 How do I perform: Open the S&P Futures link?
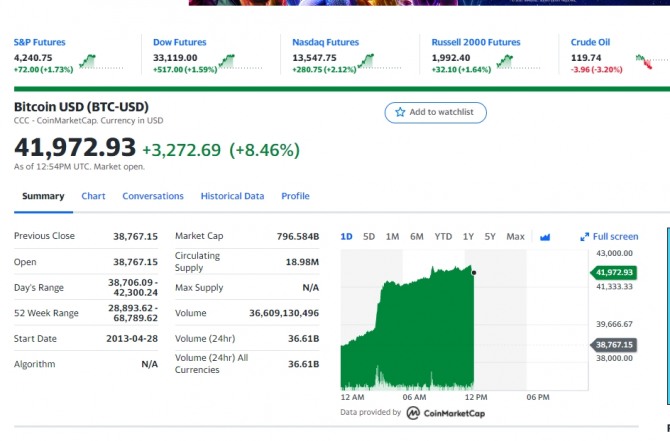(39, 43)
